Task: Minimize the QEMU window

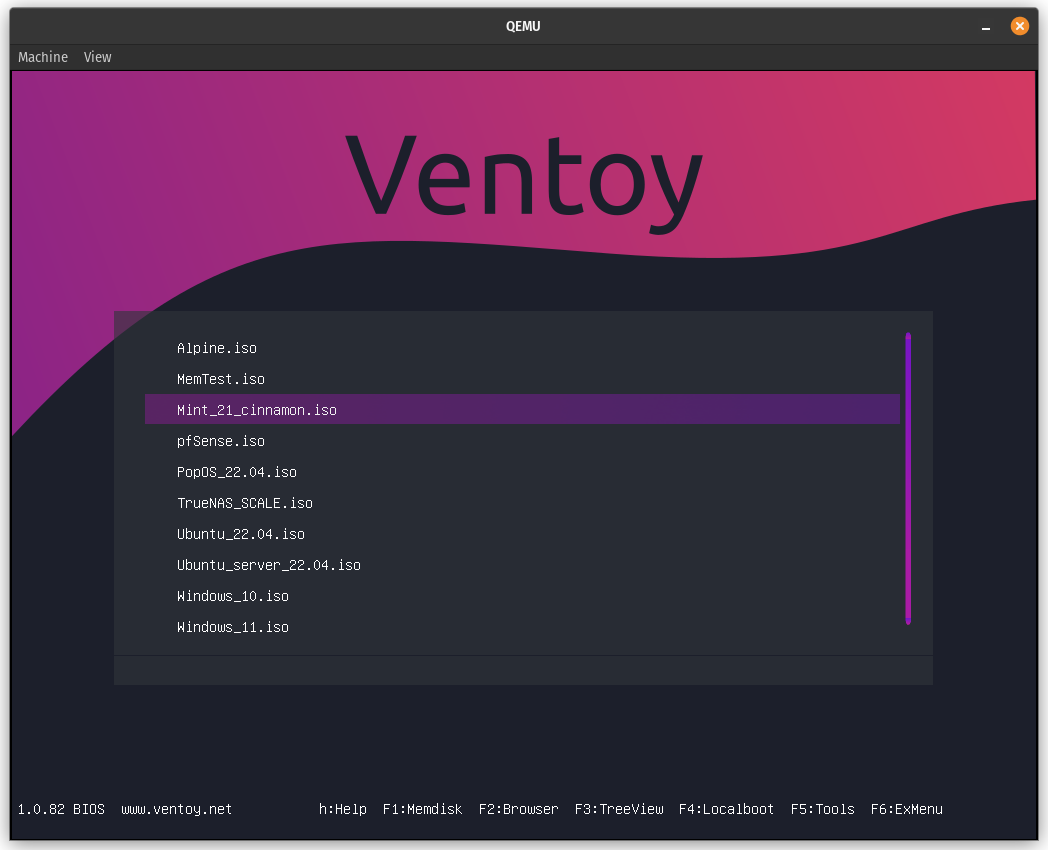Action: (986, 27)
